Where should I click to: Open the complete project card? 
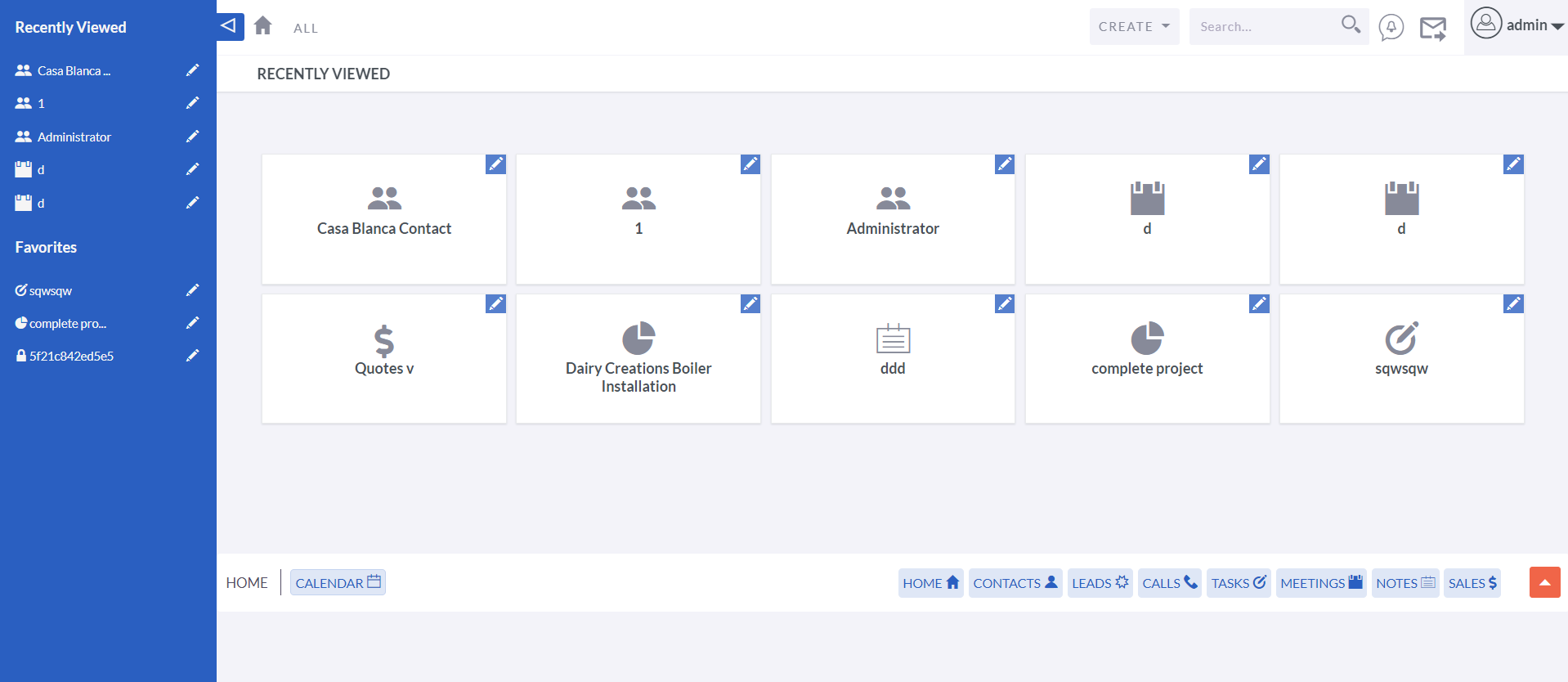1146,359
